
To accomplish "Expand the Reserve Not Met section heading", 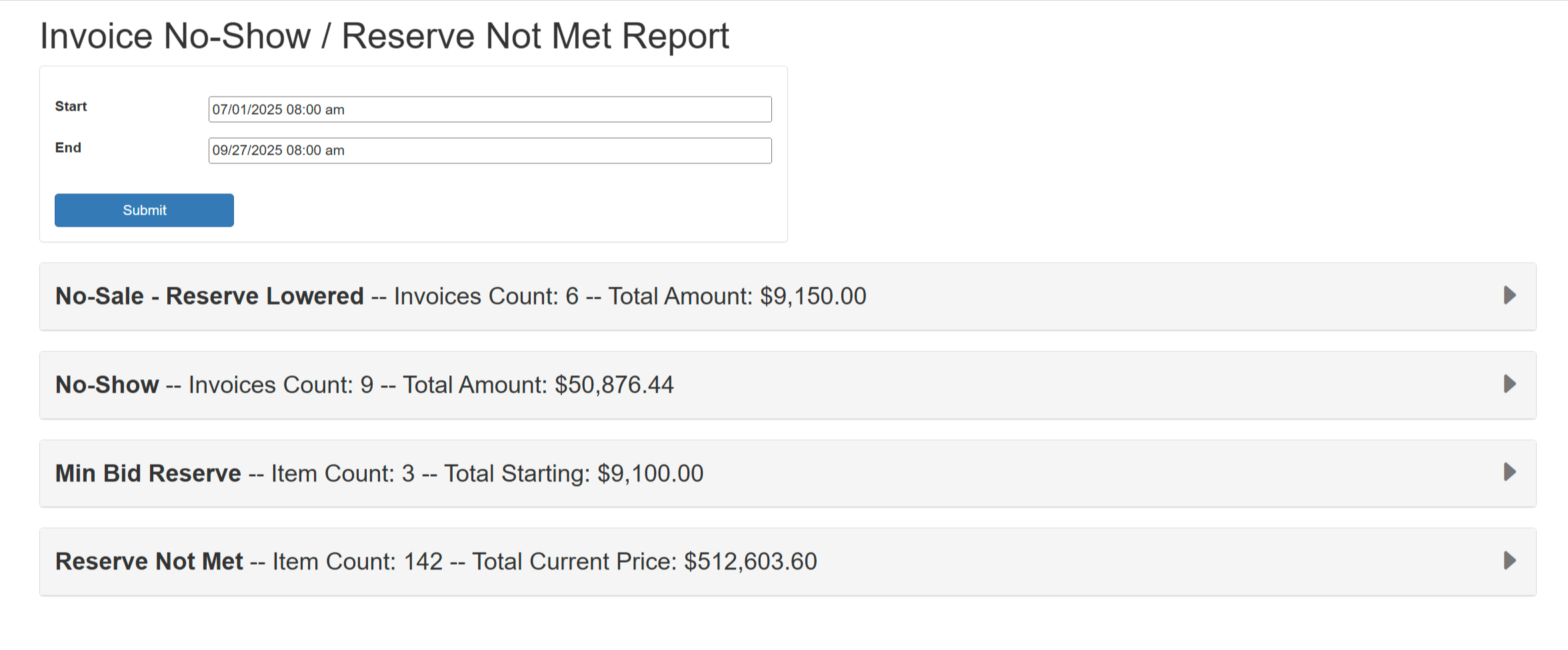I will pyautogui.click(x=149, y=561).
